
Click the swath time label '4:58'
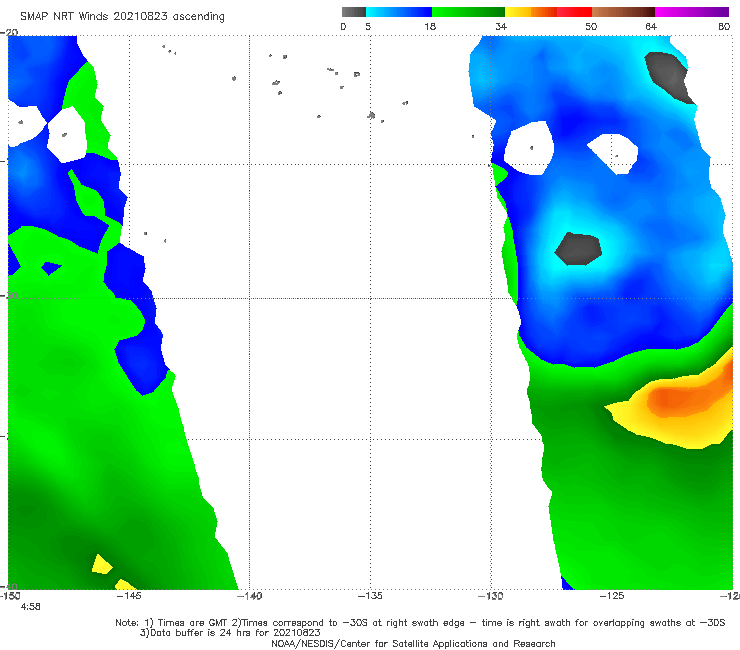tap(30, 607)
